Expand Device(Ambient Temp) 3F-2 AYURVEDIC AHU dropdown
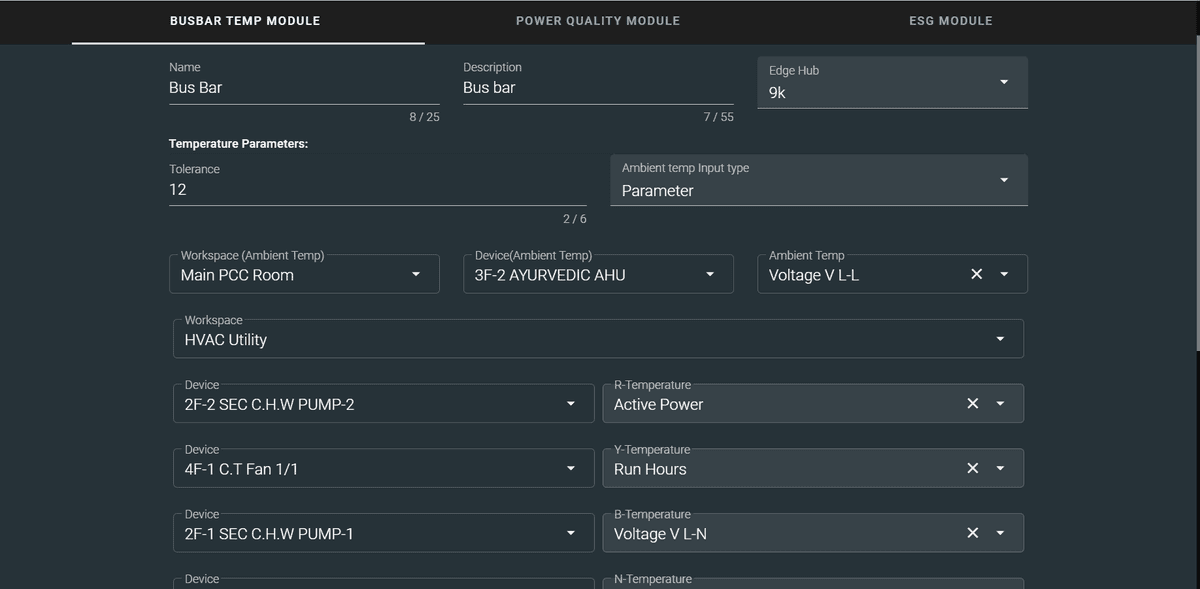Image resolution: width=1200 pixels, height=589 pixels. click(x=710, y=275)
